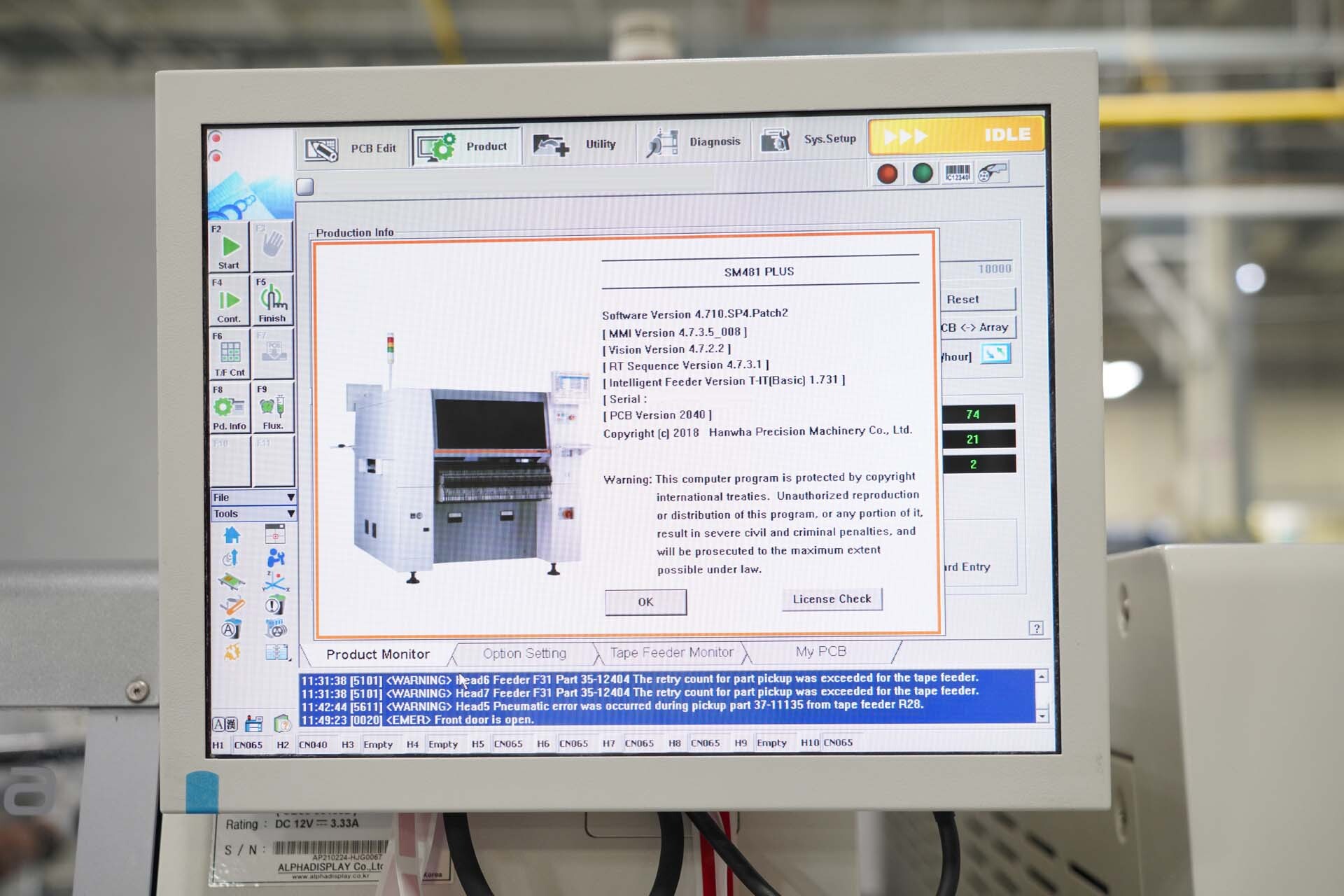Open the F9 Flux. function
Screen dimensions: 1344x896
coord(273,407)
